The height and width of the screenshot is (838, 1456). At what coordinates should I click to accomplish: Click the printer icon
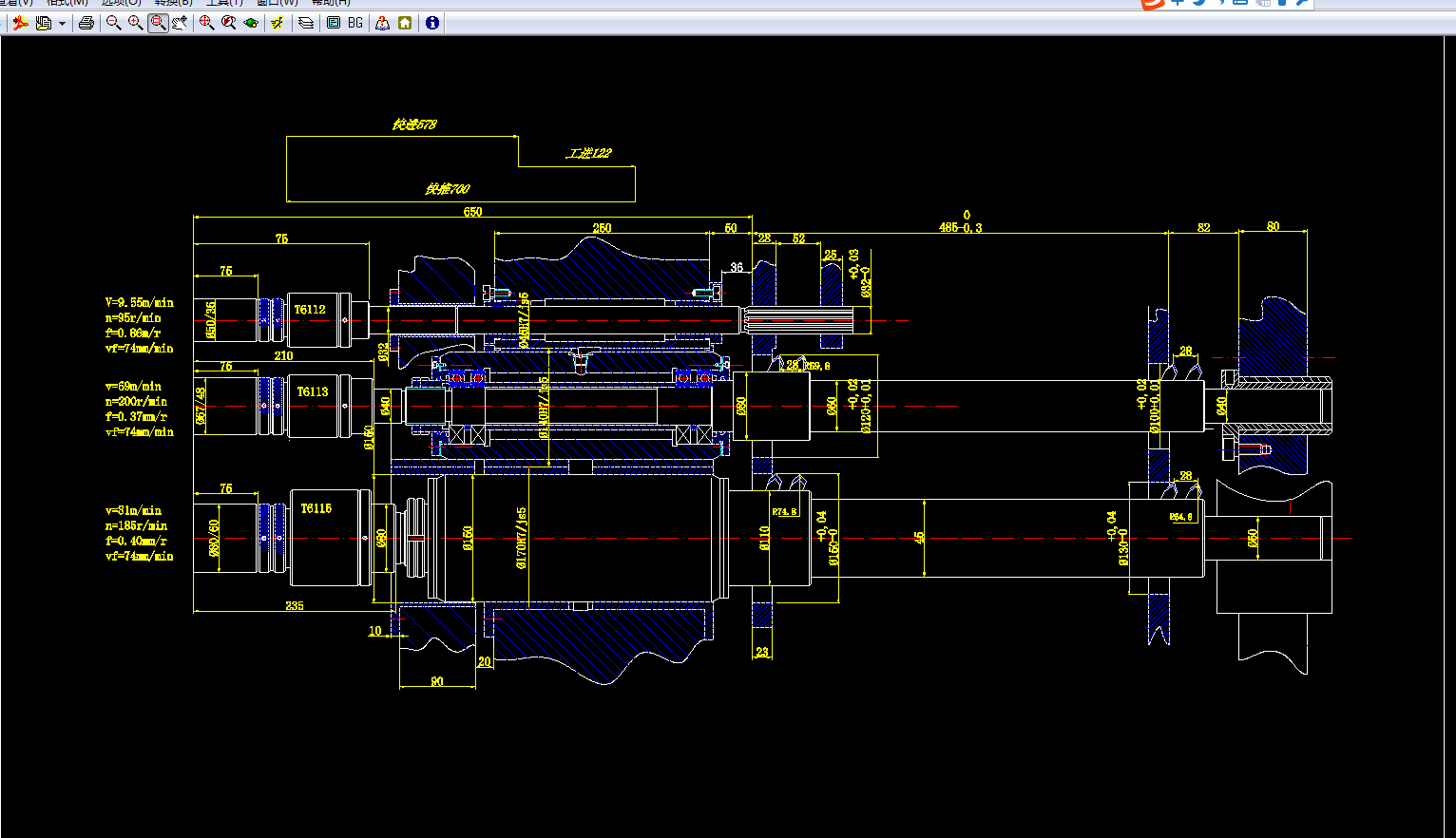[x=86, y=23]
